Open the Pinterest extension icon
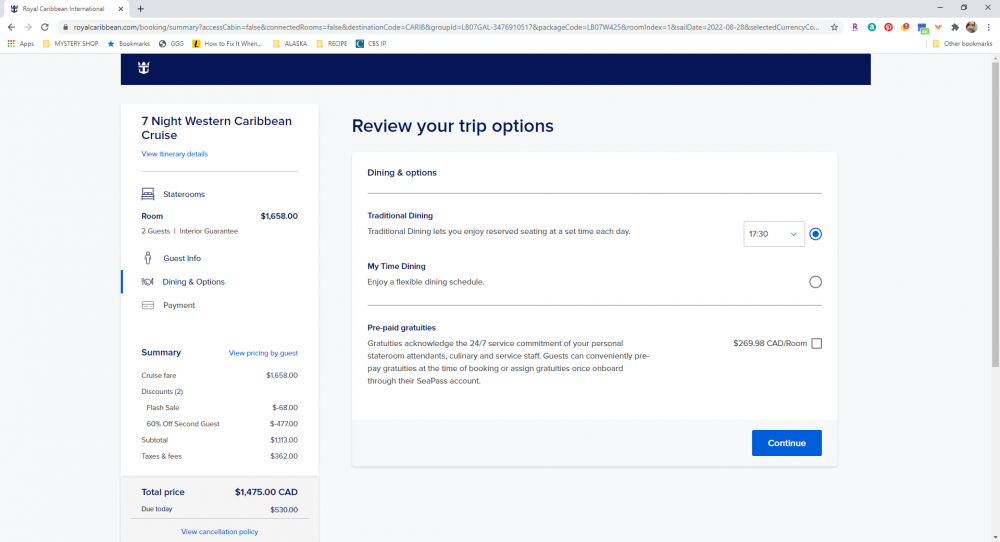 point(888,27)
